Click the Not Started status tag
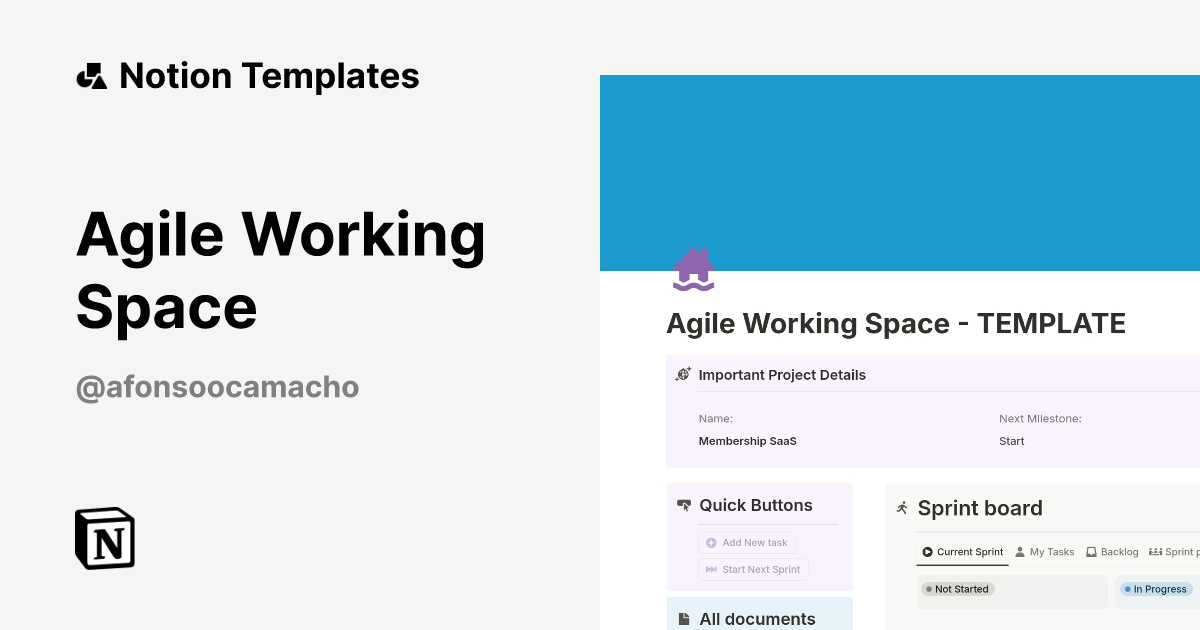 [x=957, y=589]
